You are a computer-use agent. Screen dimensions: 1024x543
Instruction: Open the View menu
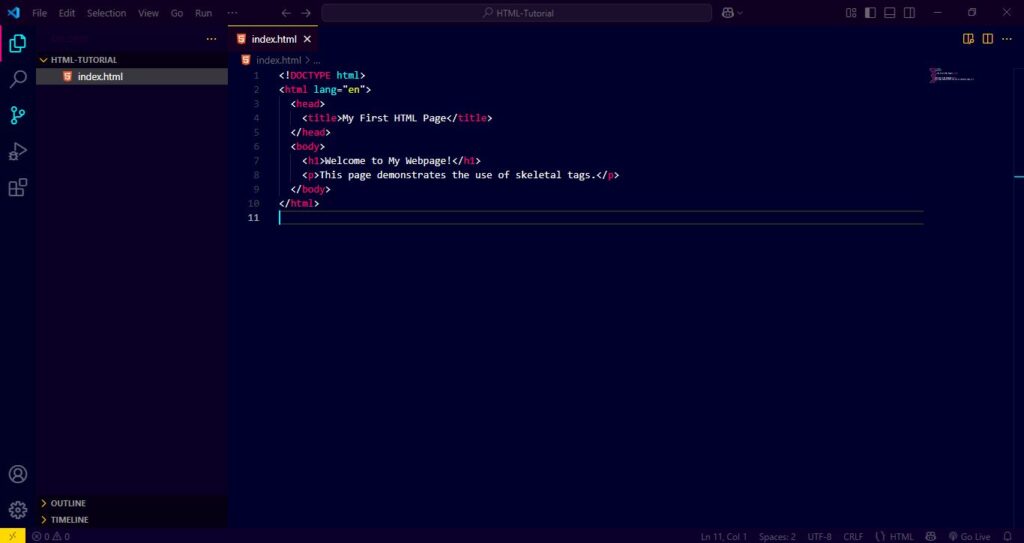pos(148,13)
